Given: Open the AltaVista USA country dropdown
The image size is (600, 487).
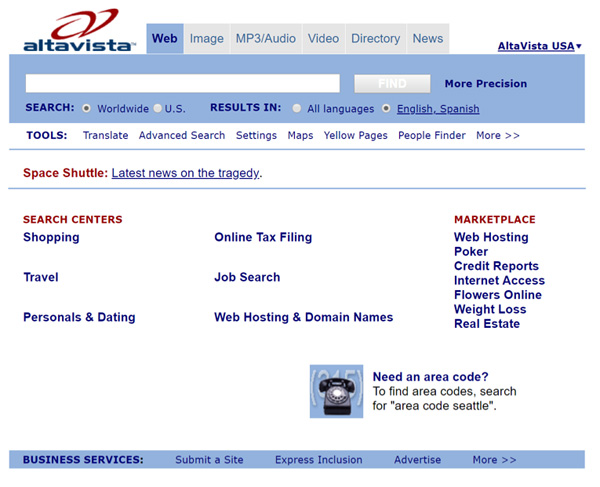Looking at the screenshot, I should click(x=540, y=46).
